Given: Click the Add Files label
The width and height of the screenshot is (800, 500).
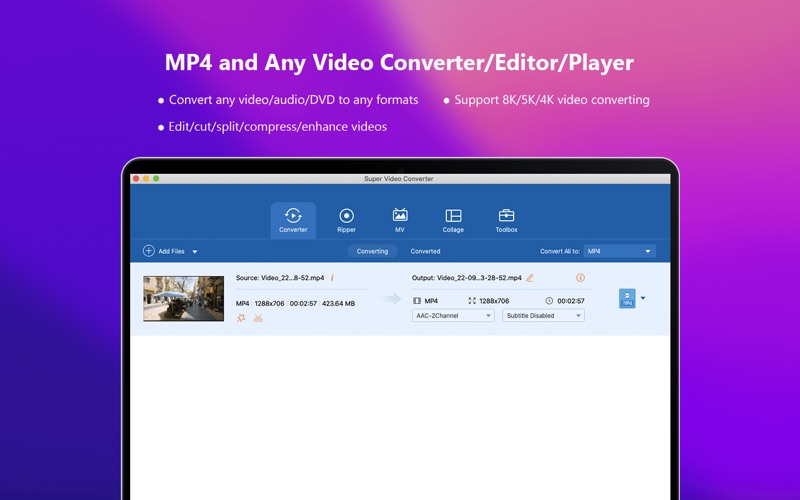Looking at the screenshot, I should (171, 252).
